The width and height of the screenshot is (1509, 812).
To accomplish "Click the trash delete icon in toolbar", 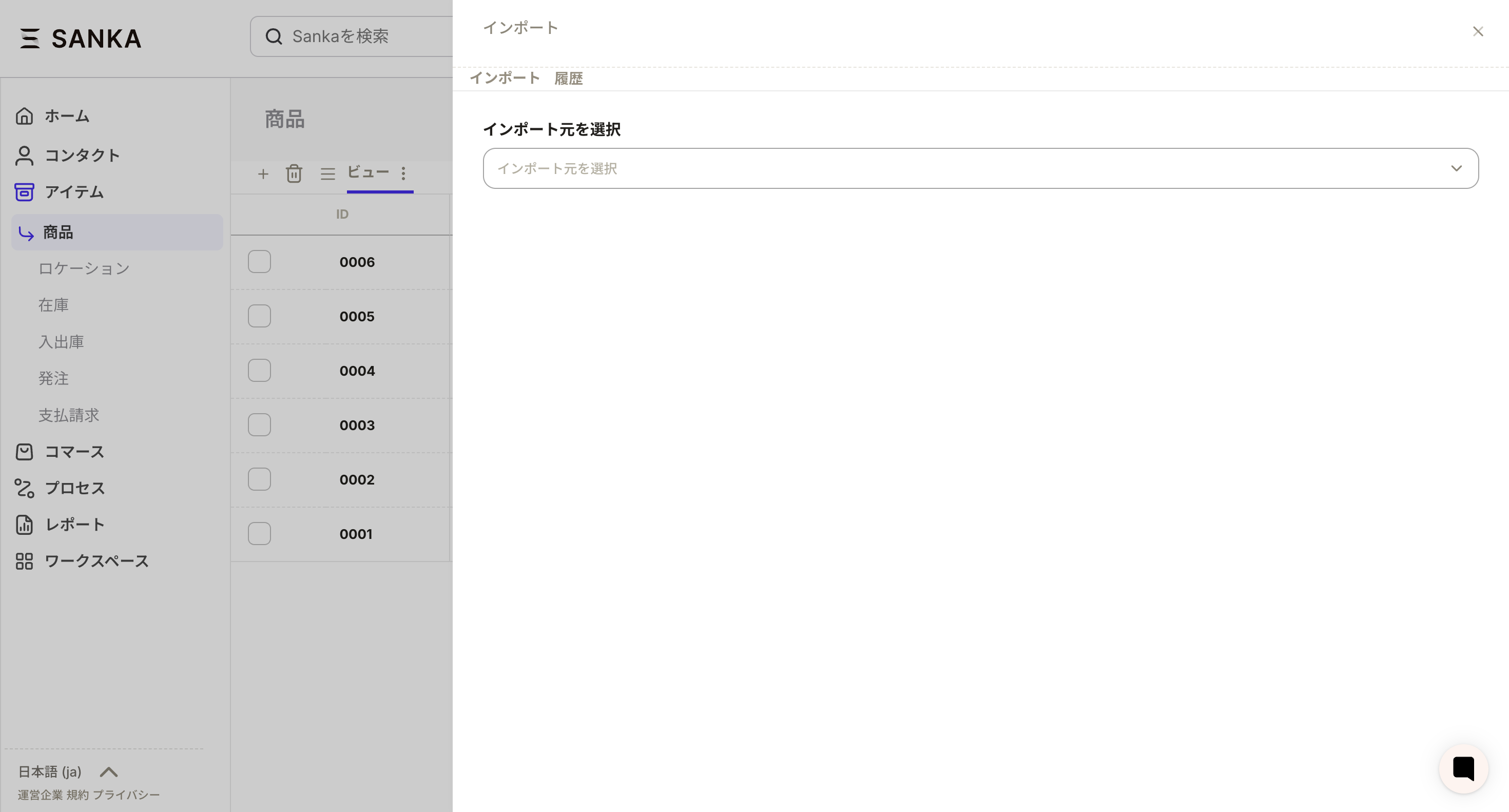I will [x=294, y=173].
